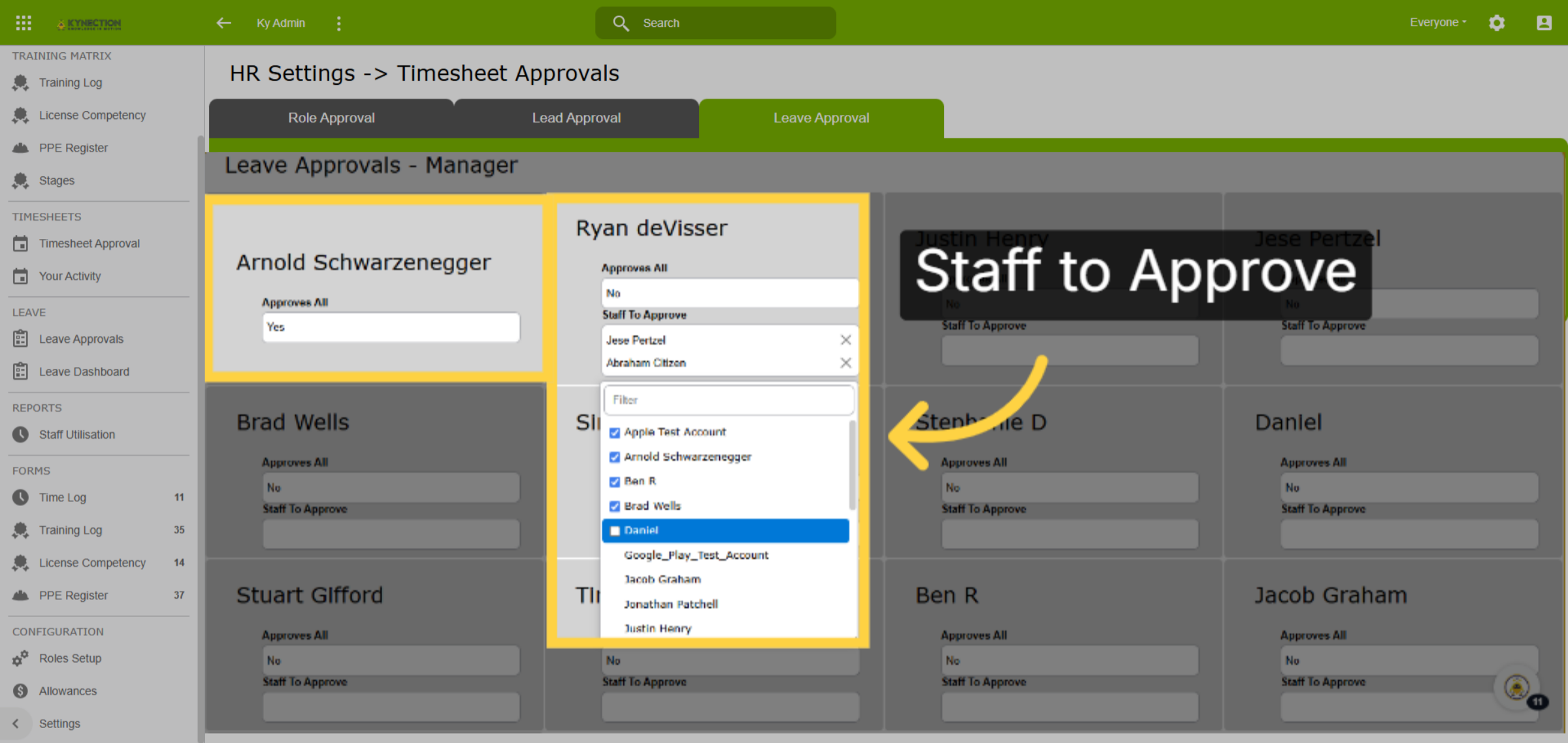The width and height of the screenshot is (1568, 743).
Task: Select Jonathan Patchell in the staff list
Action: tap(670, 604)
